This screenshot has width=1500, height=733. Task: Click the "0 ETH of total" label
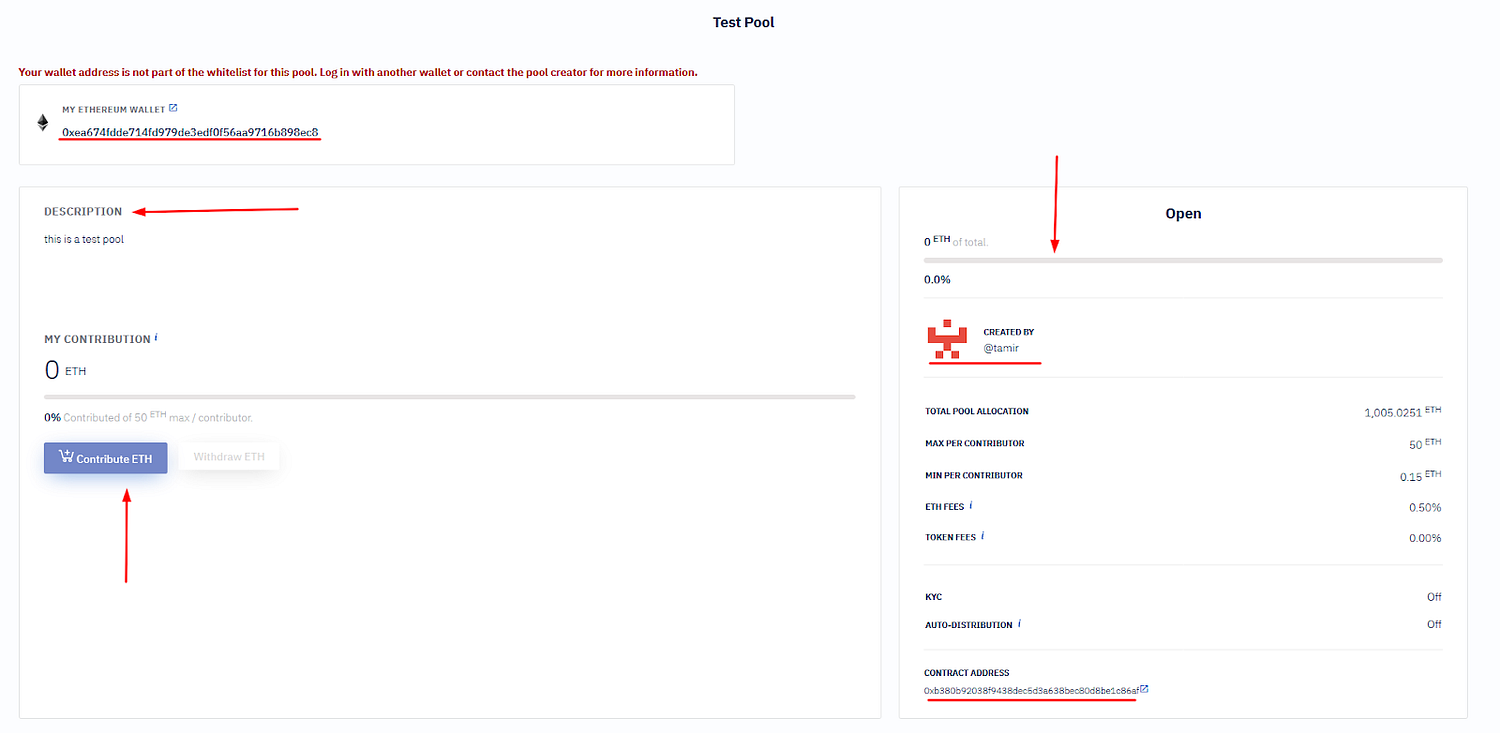point(956,241)
